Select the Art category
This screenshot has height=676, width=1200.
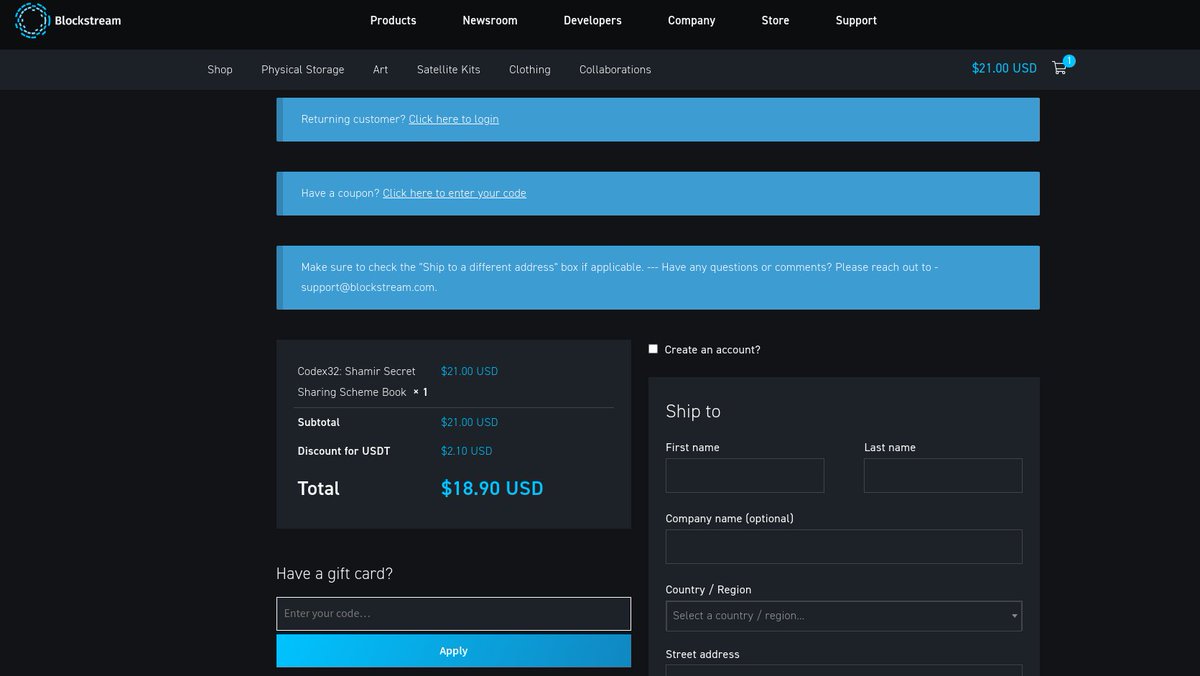point(381,69)
